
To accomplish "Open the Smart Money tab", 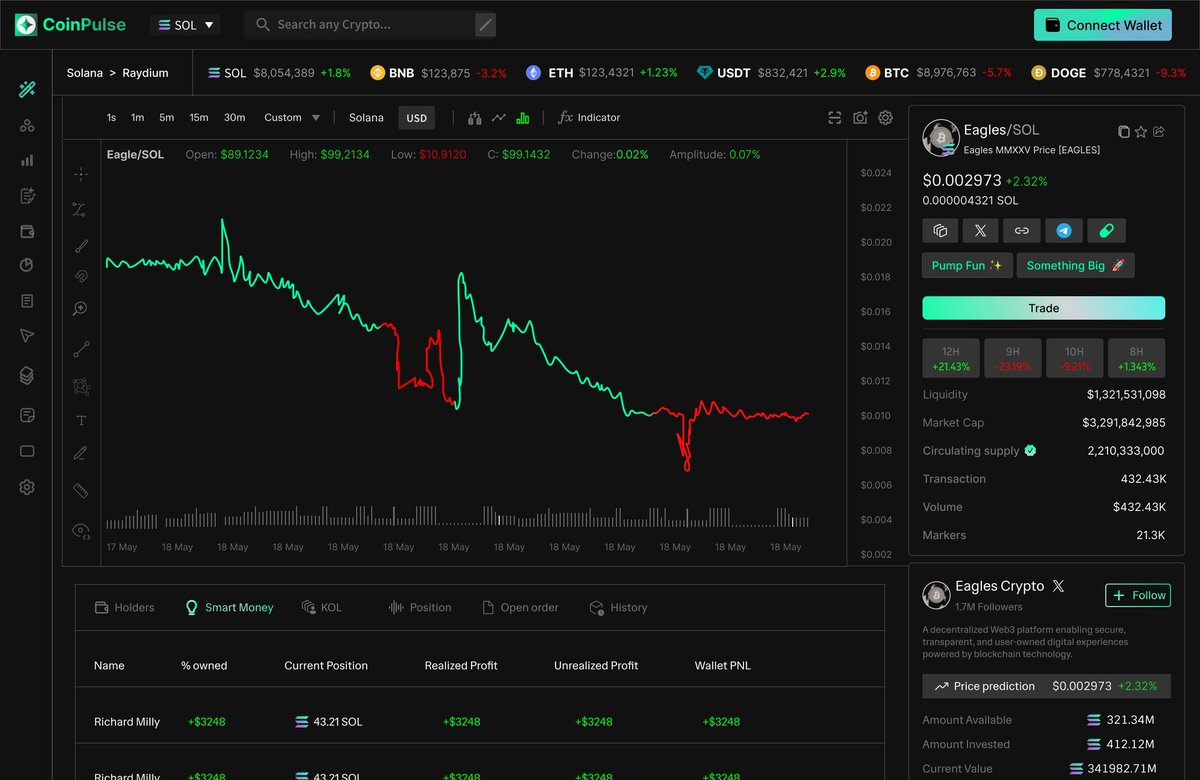I will click(x=229, y=607).
